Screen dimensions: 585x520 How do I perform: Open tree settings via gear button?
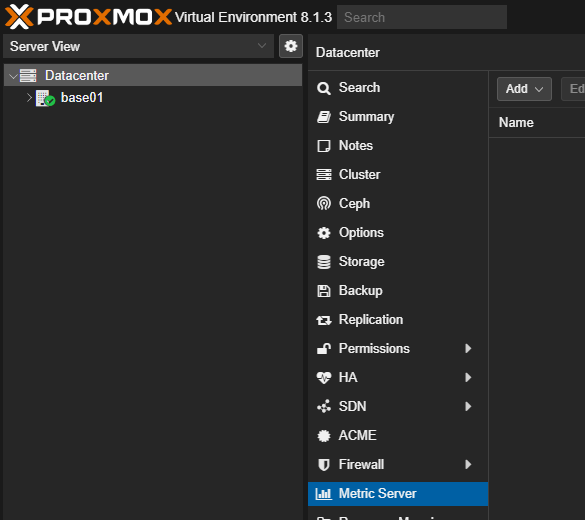point(291,46)
